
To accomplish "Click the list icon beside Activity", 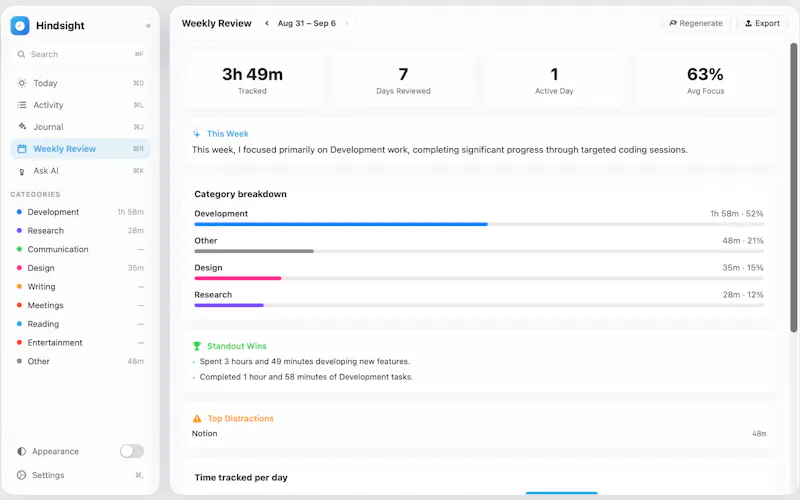I will pyautogui.click(x=21, y=105).
